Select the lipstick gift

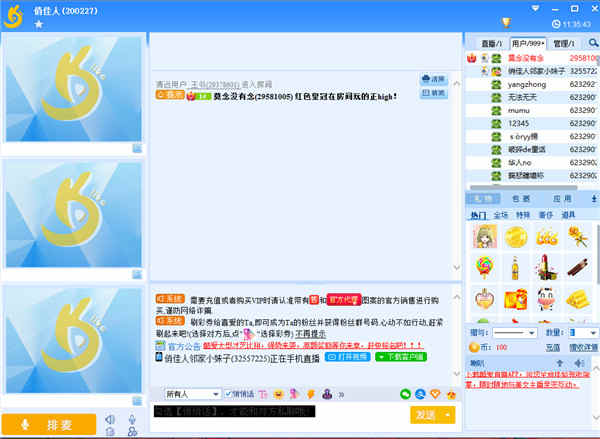(546, 268)
